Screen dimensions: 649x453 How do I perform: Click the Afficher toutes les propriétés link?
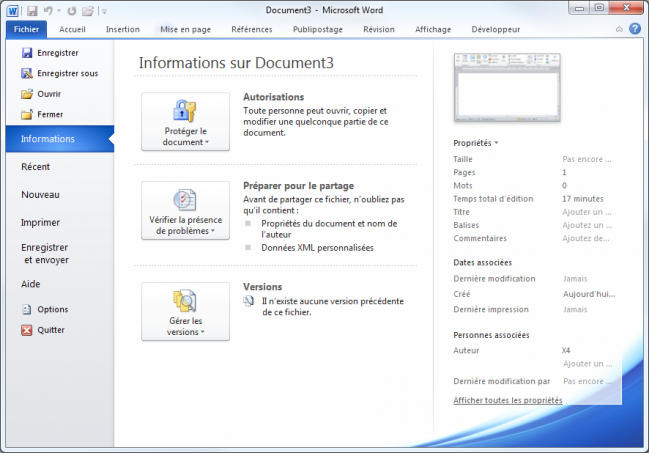pyautogui.click(x=507, y=400)
